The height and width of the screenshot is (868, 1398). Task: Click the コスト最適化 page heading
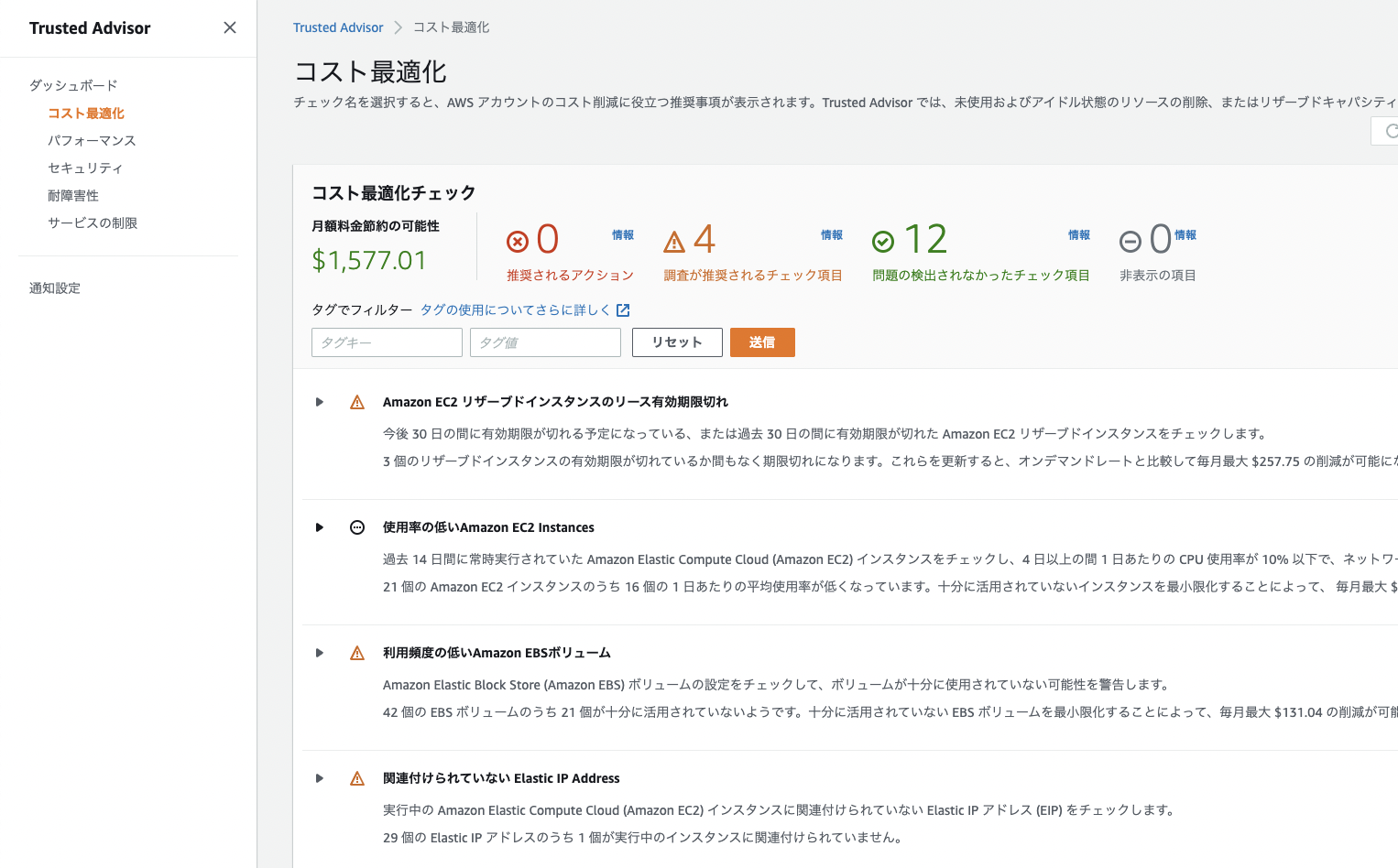tap(370, 71)
